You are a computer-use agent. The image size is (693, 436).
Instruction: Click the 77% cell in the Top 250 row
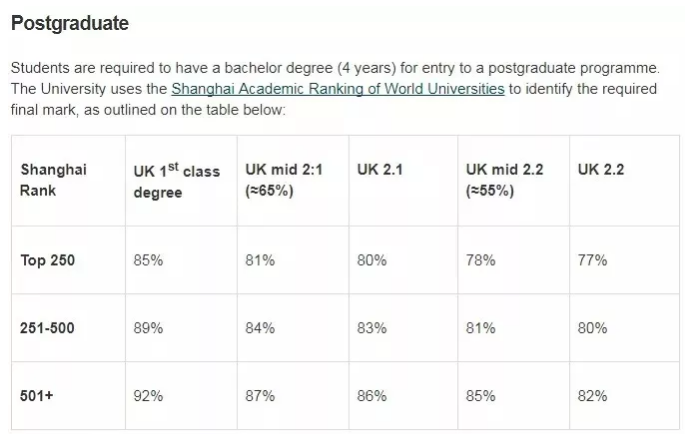click(x=592, y=260)
